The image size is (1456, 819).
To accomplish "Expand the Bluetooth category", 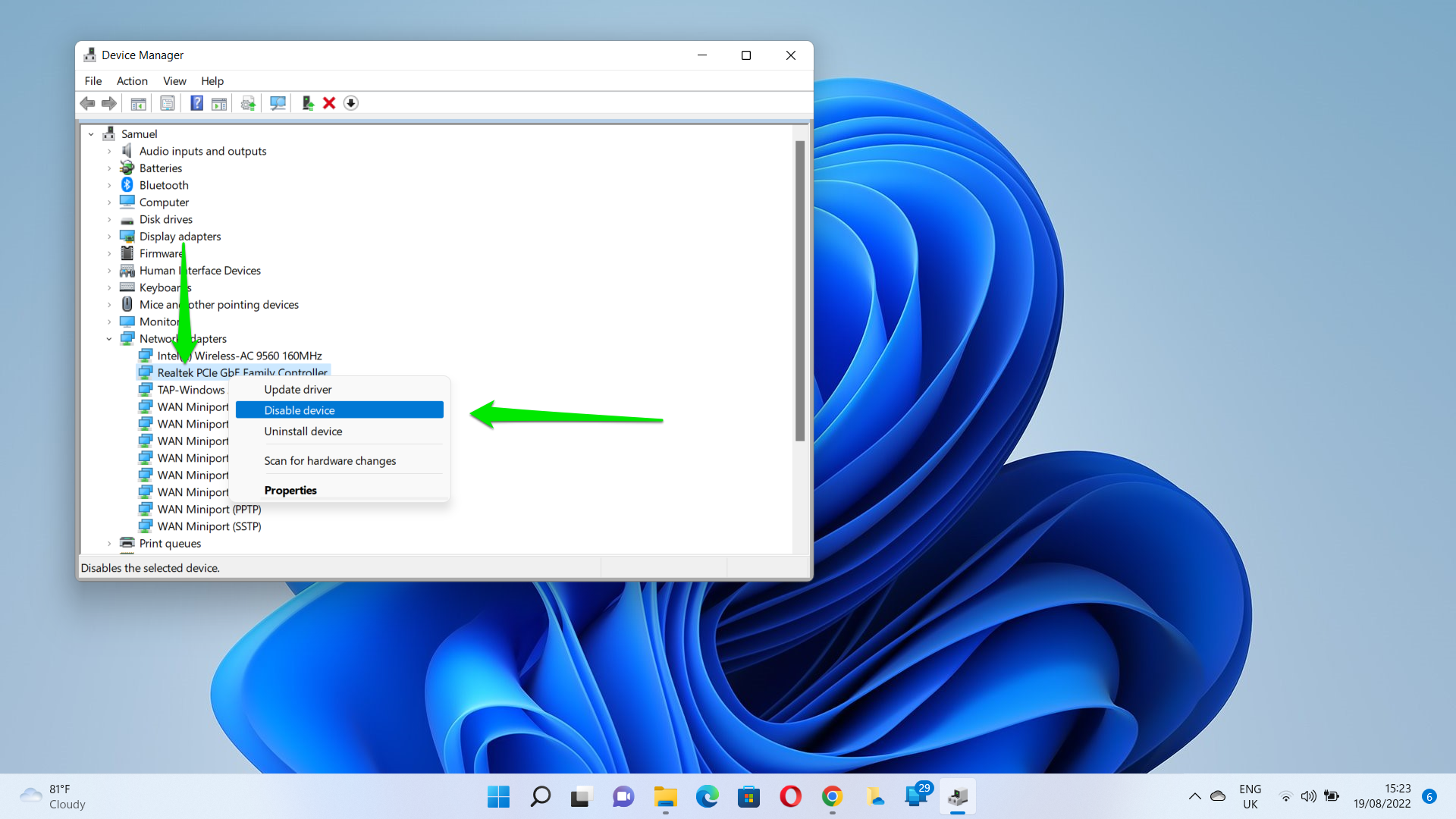I will coord(109,186).
